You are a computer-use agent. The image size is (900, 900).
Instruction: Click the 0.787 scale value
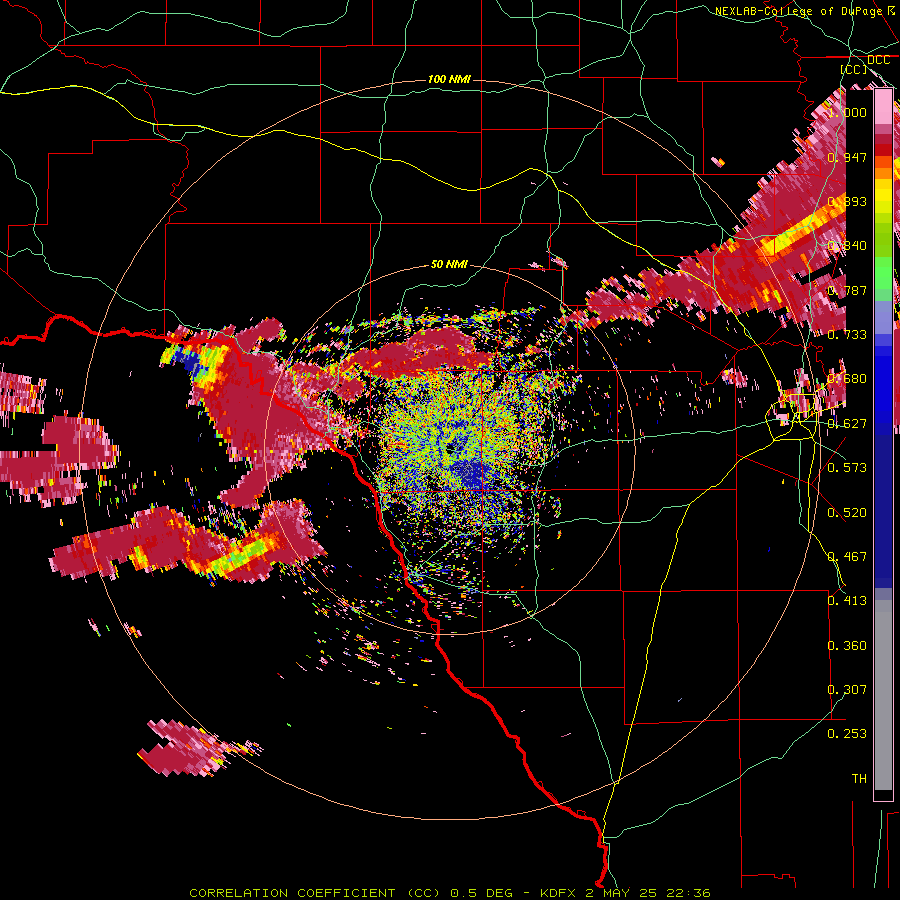click(x=847, y=290)
